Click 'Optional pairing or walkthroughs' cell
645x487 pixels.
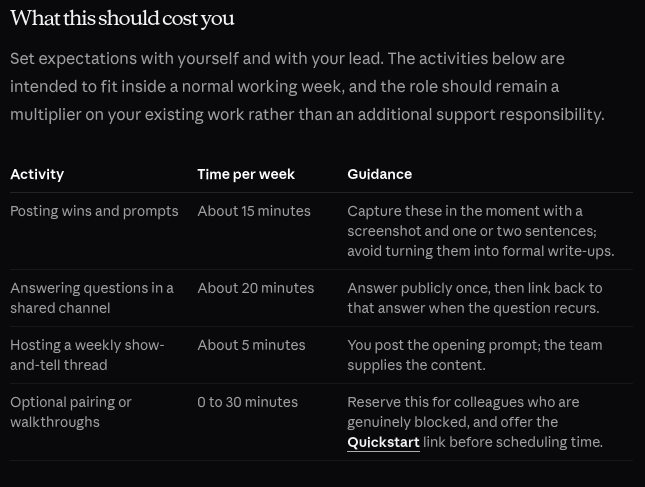[x=71, y=412]
